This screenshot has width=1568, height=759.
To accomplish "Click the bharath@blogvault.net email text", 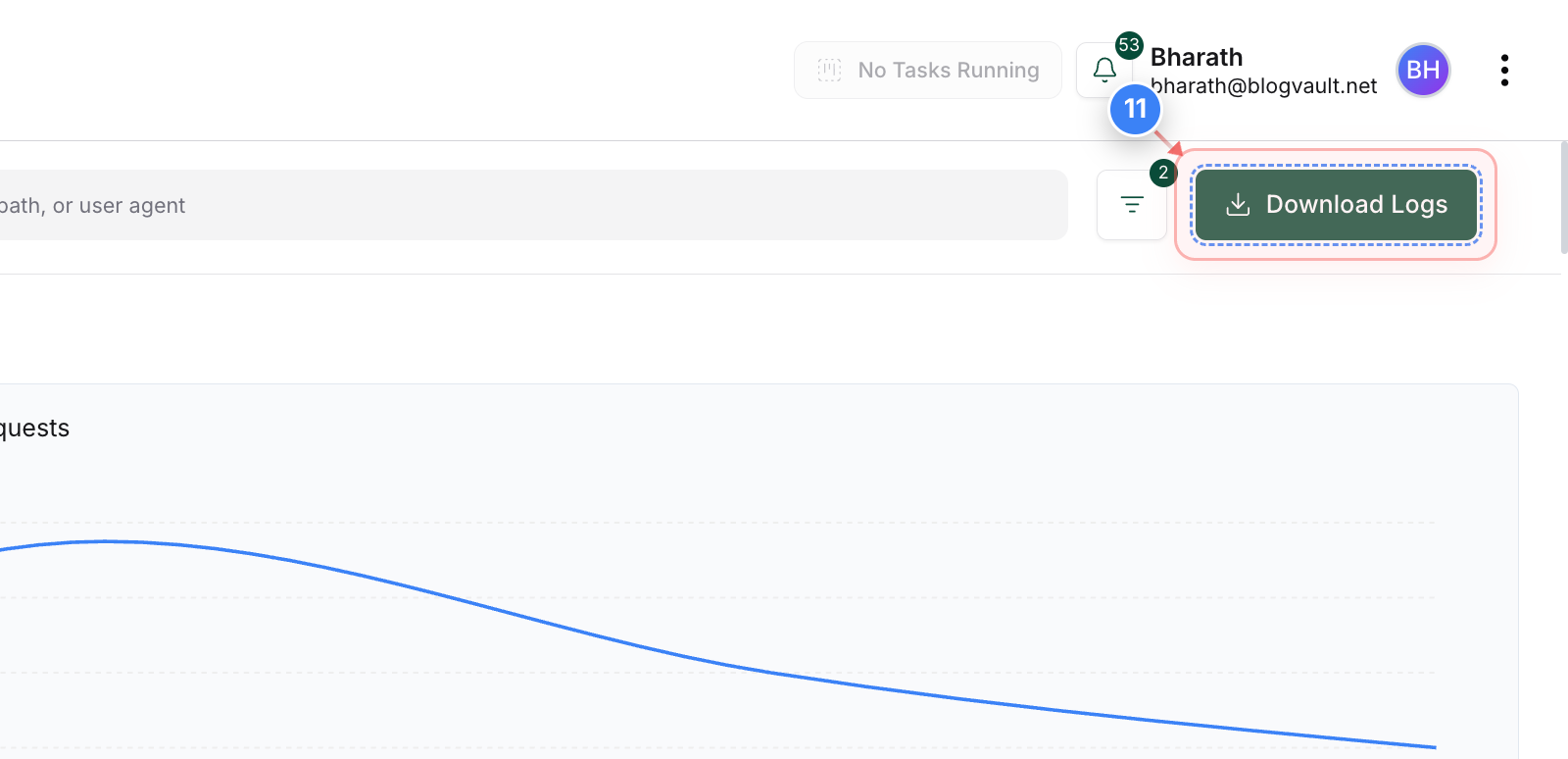I will pyautogui.click(x=1264, y=86).
